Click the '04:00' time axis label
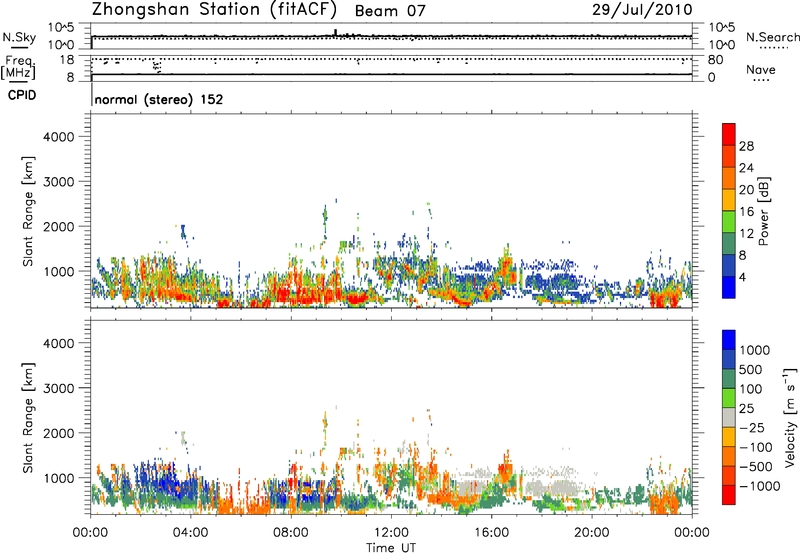800x554 pixels. [x=190, y=533]
